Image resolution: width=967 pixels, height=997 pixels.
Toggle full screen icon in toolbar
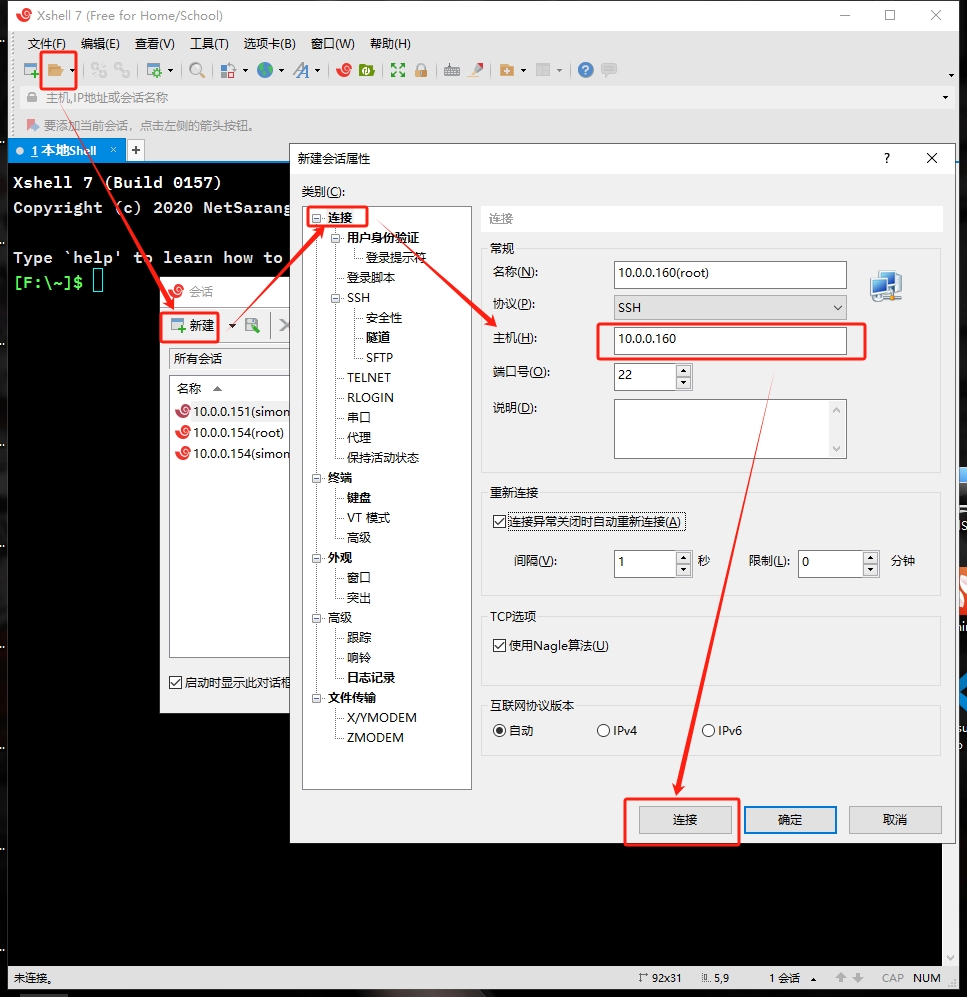[x=398, y=70]
